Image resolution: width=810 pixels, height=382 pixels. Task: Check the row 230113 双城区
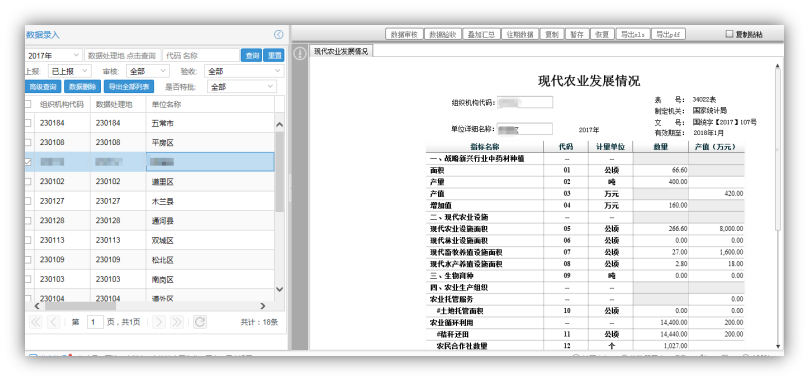[27, 240]
